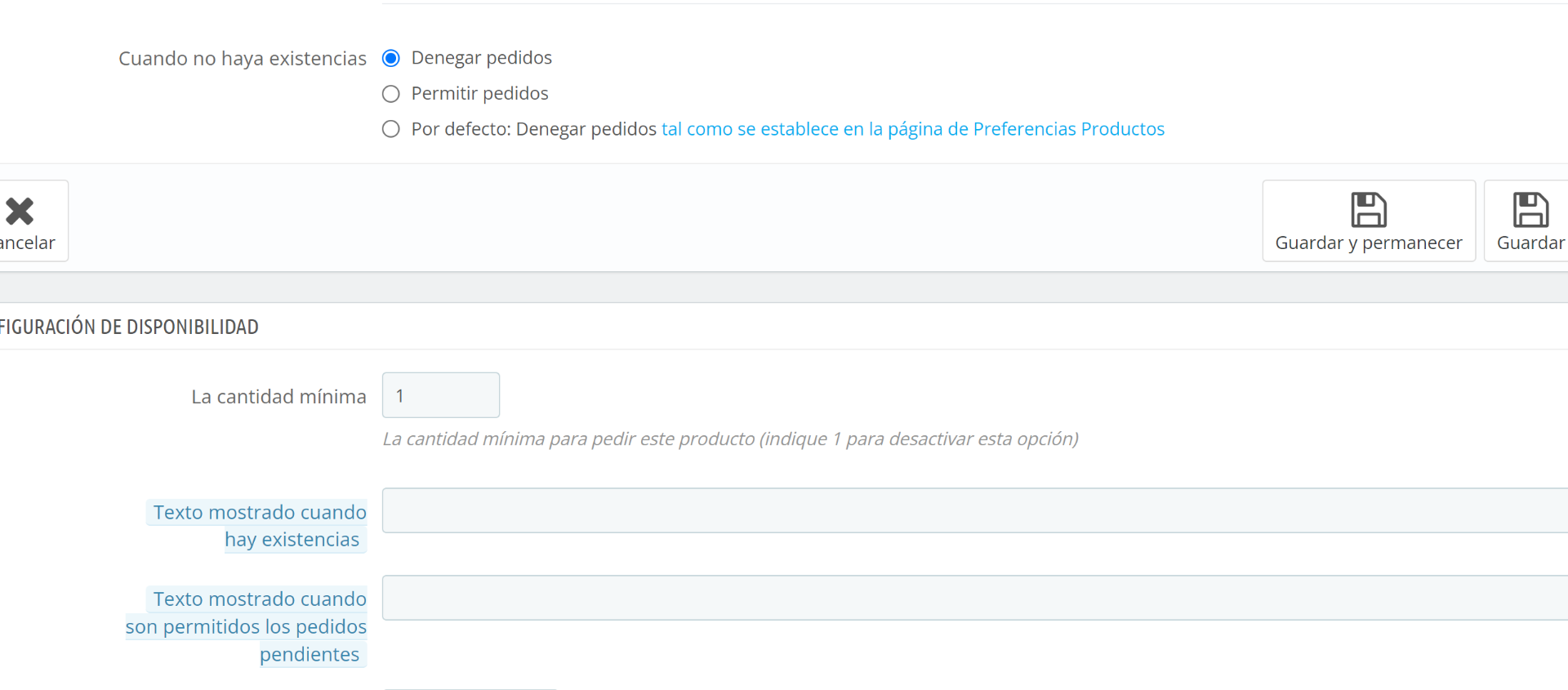This screenshot has height=690, width=1568.
Task: Click the Denegar pedidos option text
Action: pos(482,58)
